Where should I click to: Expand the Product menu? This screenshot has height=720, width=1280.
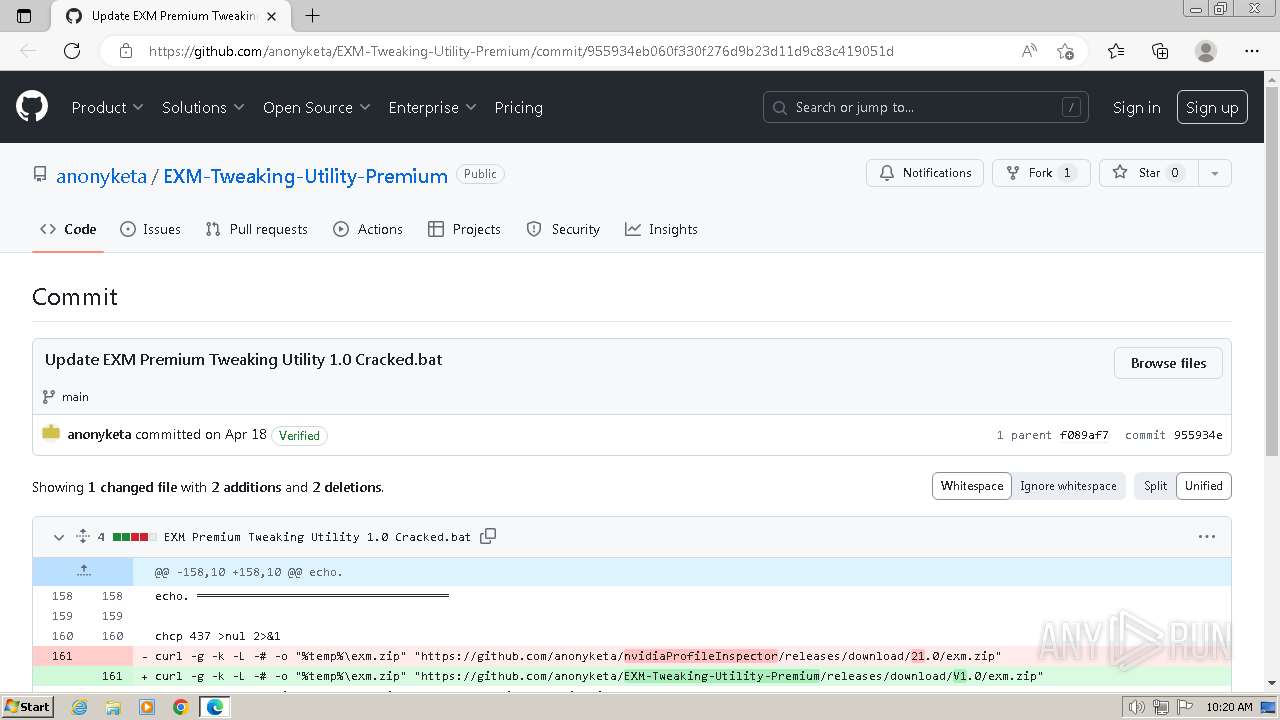pos(107,107)
